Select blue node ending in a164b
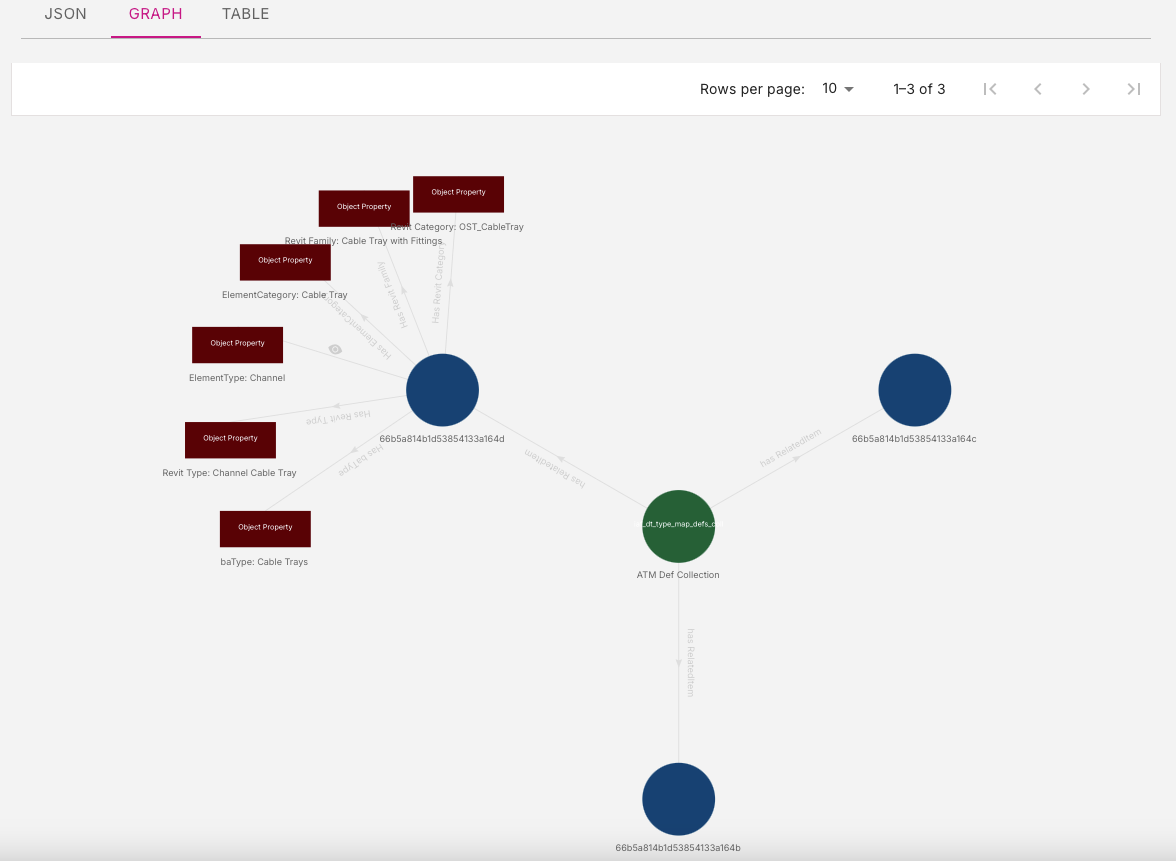 [x=678, y=799]
